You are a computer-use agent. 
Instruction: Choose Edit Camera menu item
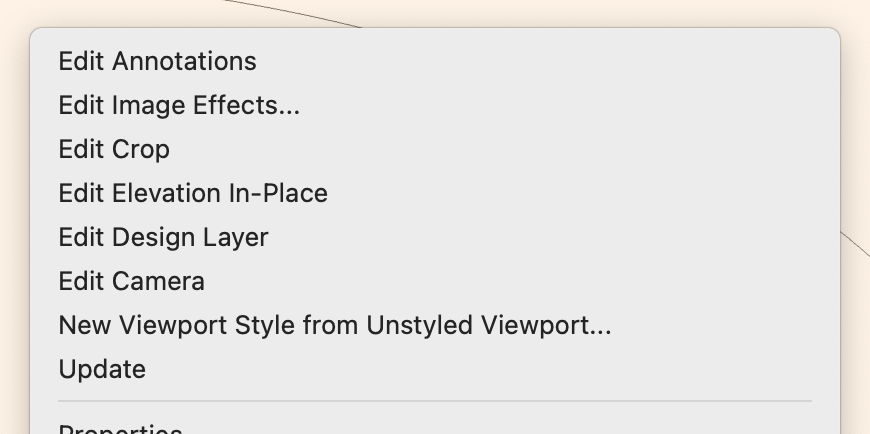[131, 282]
